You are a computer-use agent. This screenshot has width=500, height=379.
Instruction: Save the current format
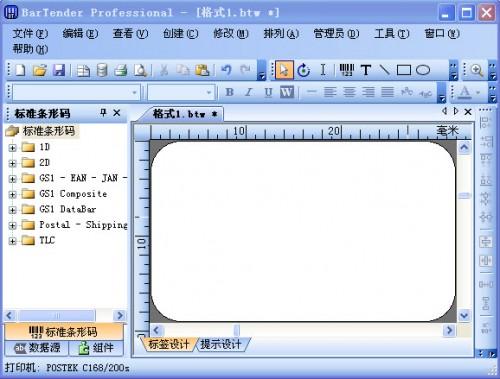tap(59, 70)
